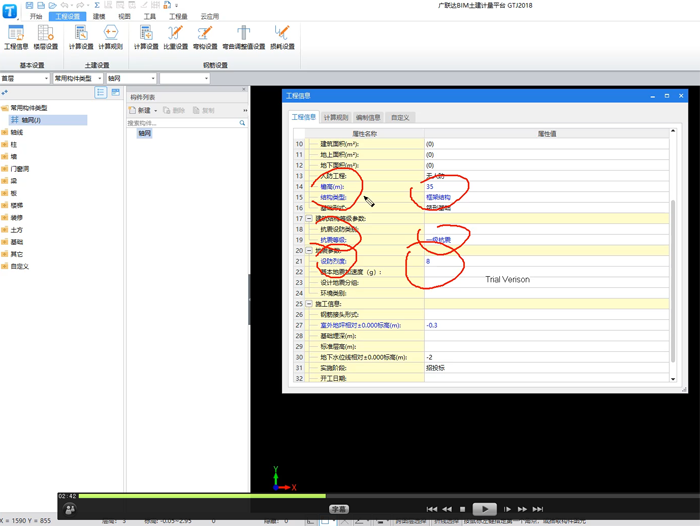Click the open-folder icon in quick access toolbar
The height and width of the screenshot is (526, 700).
click(x=53, y=5)
